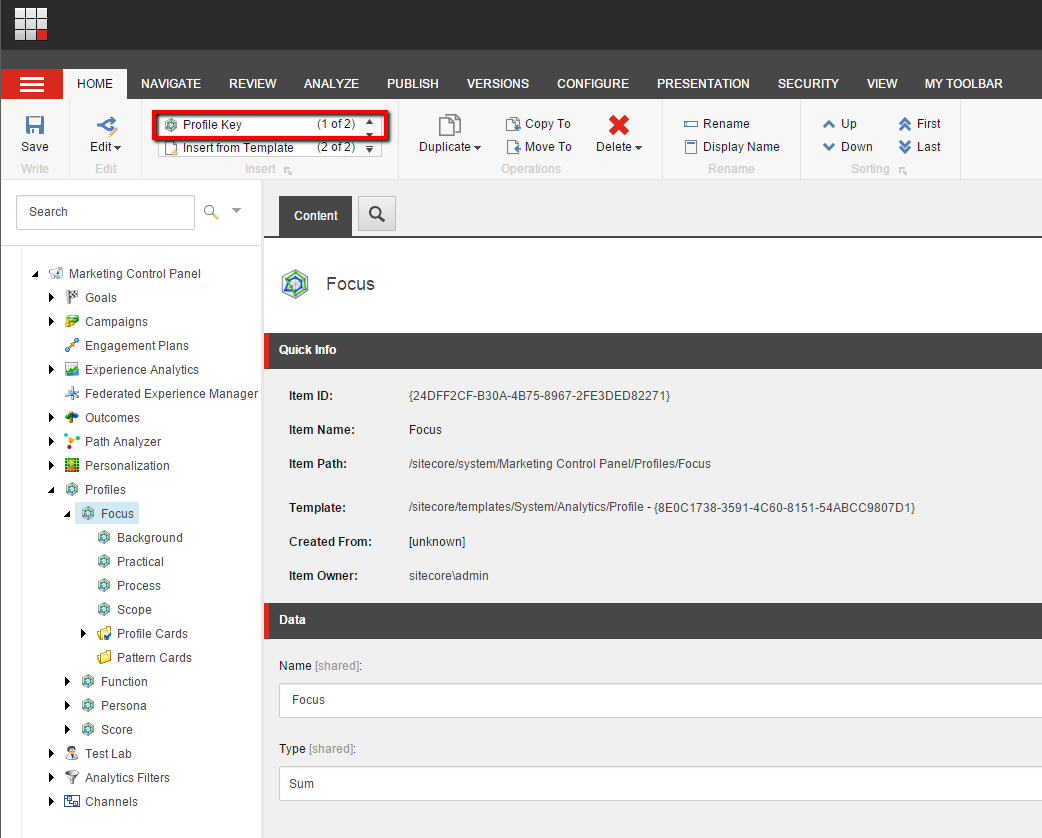The image size is (1042, 838).
Task: Collapse the Focus tree node
Action: point(67,514)
